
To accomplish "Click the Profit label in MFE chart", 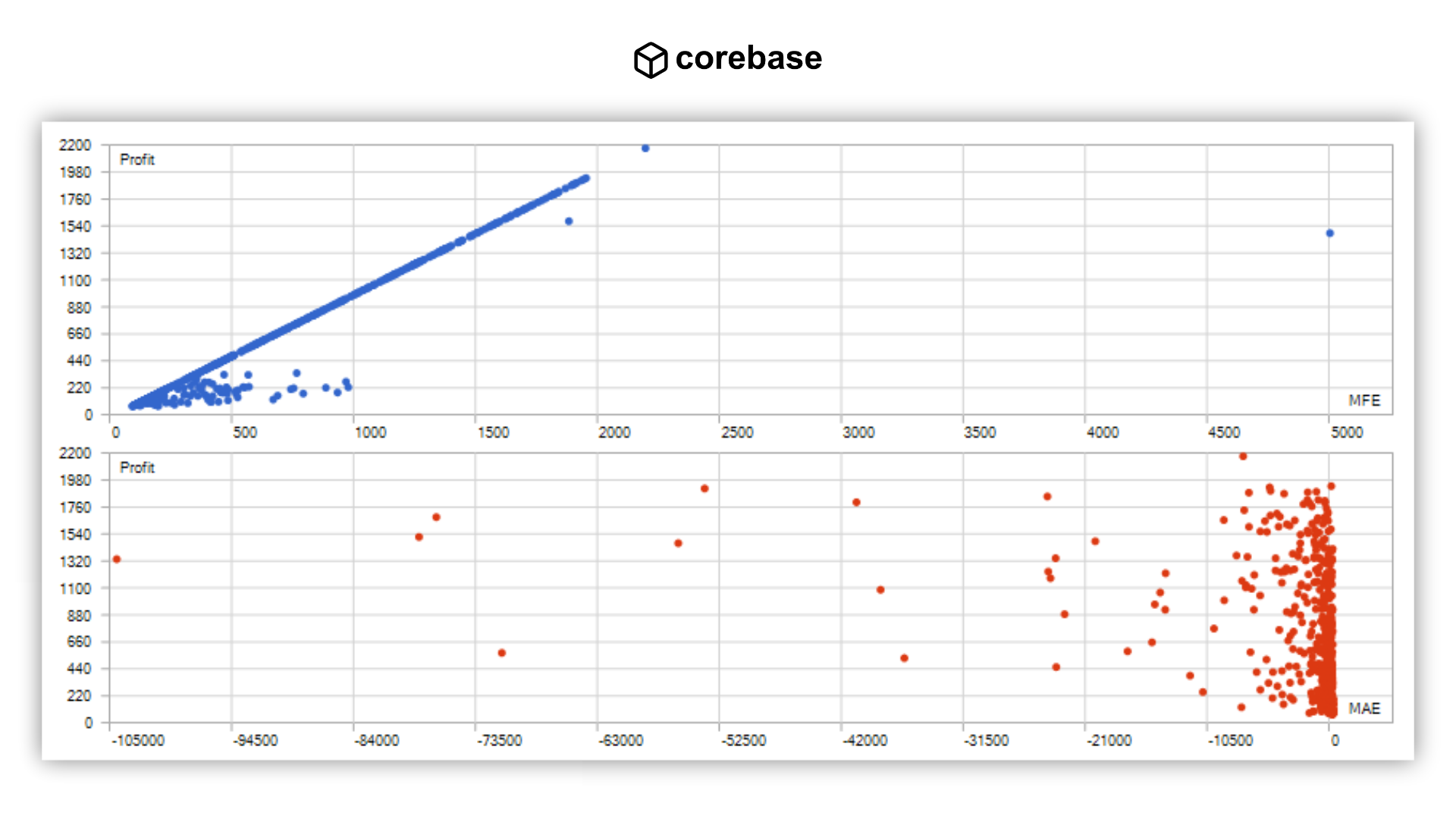I will point(137,160).
